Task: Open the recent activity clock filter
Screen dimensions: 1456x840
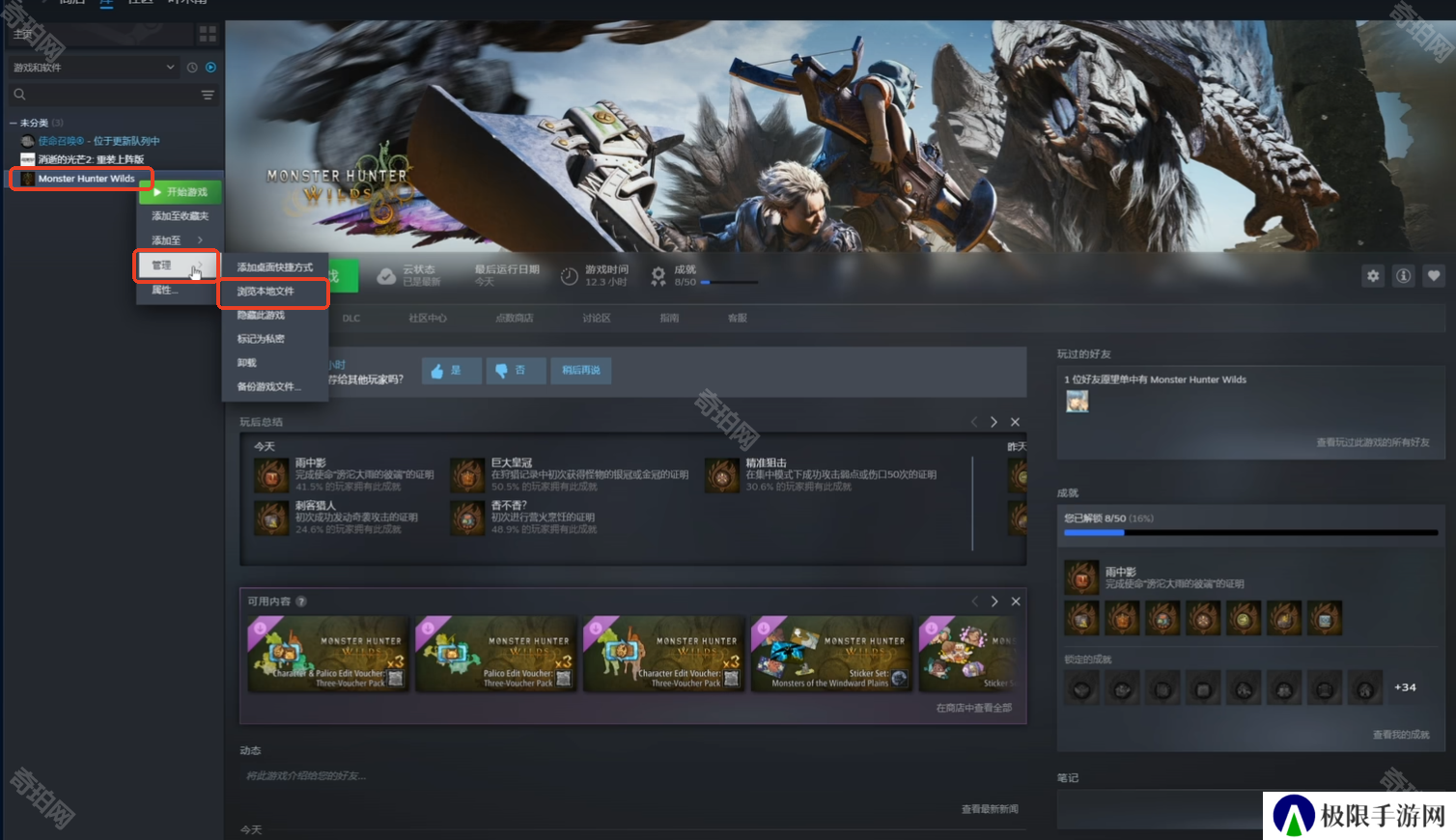Action: (x=192, y=68)
